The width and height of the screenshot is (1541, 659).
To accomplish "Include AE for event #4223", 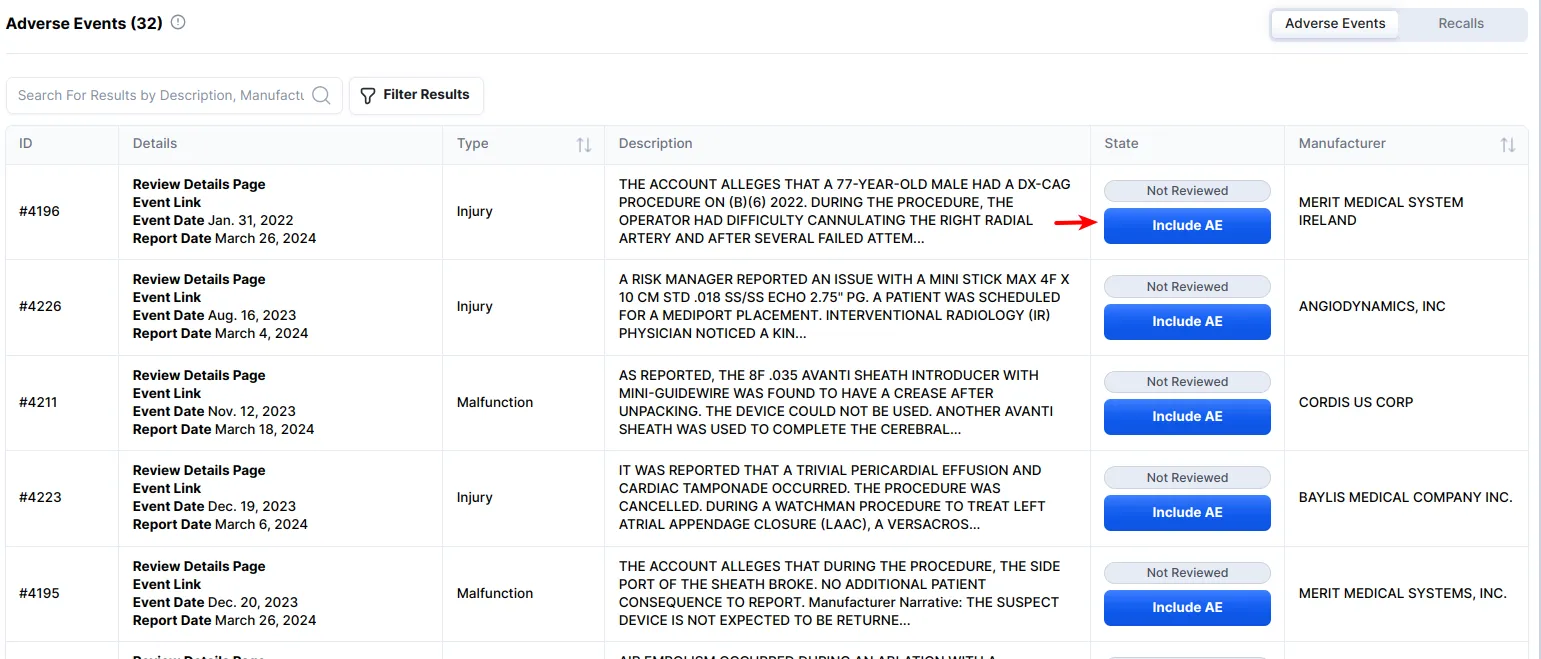I will (1186, 513).
